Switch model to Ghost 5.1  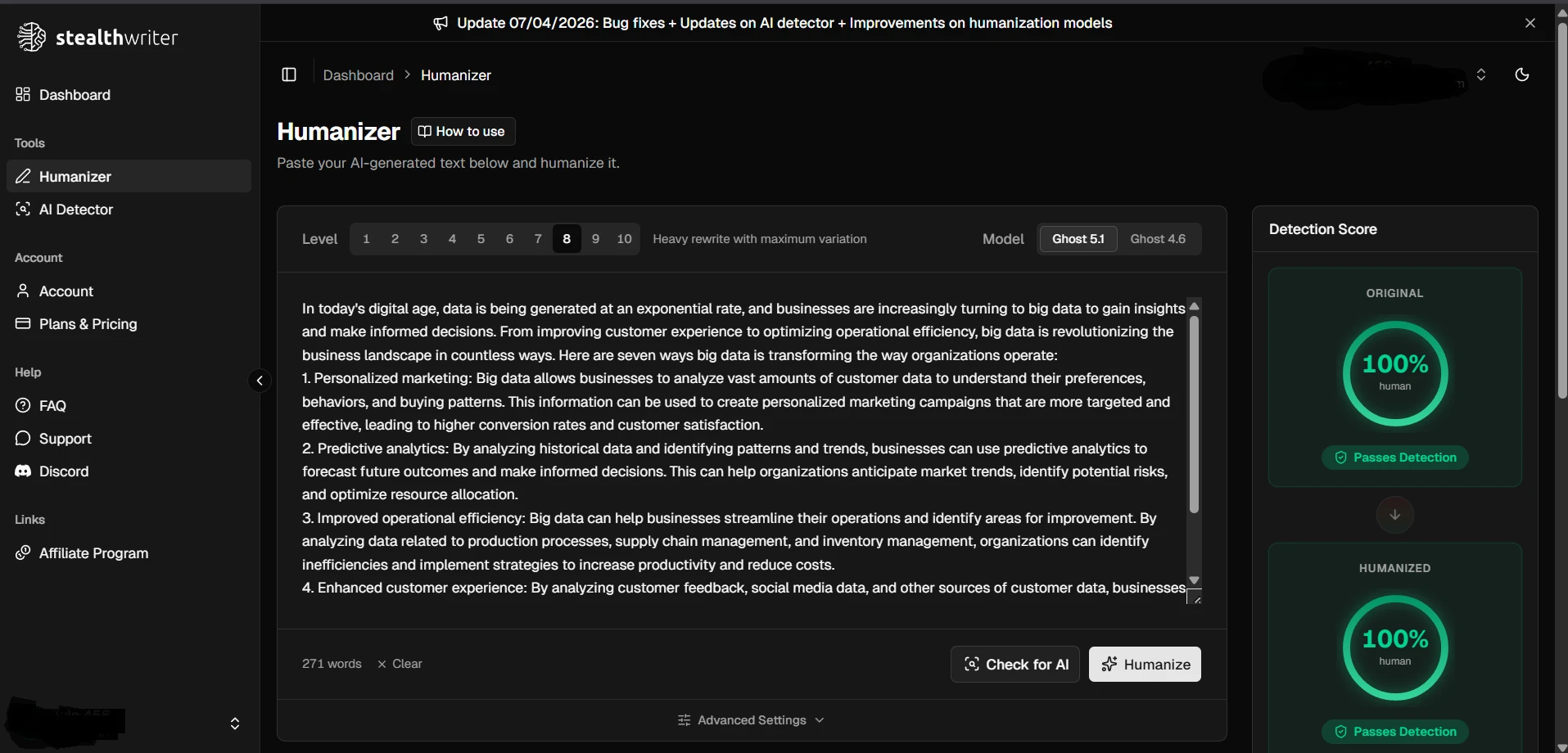tap(1078, 238)
